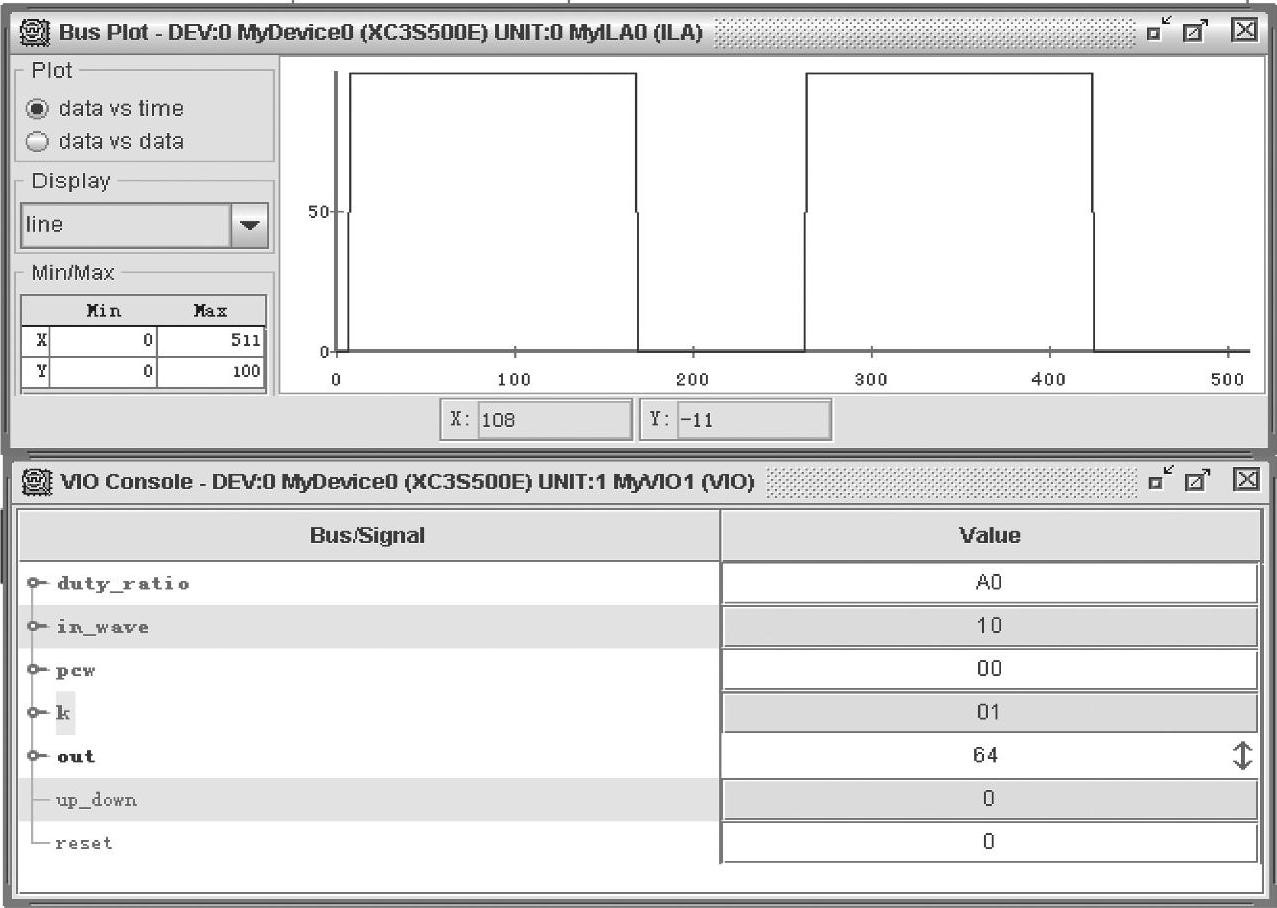Click the duty_ratio value A0
Image resolution: width=1277 pixels, height=908 pixels.
pos(989,583)
